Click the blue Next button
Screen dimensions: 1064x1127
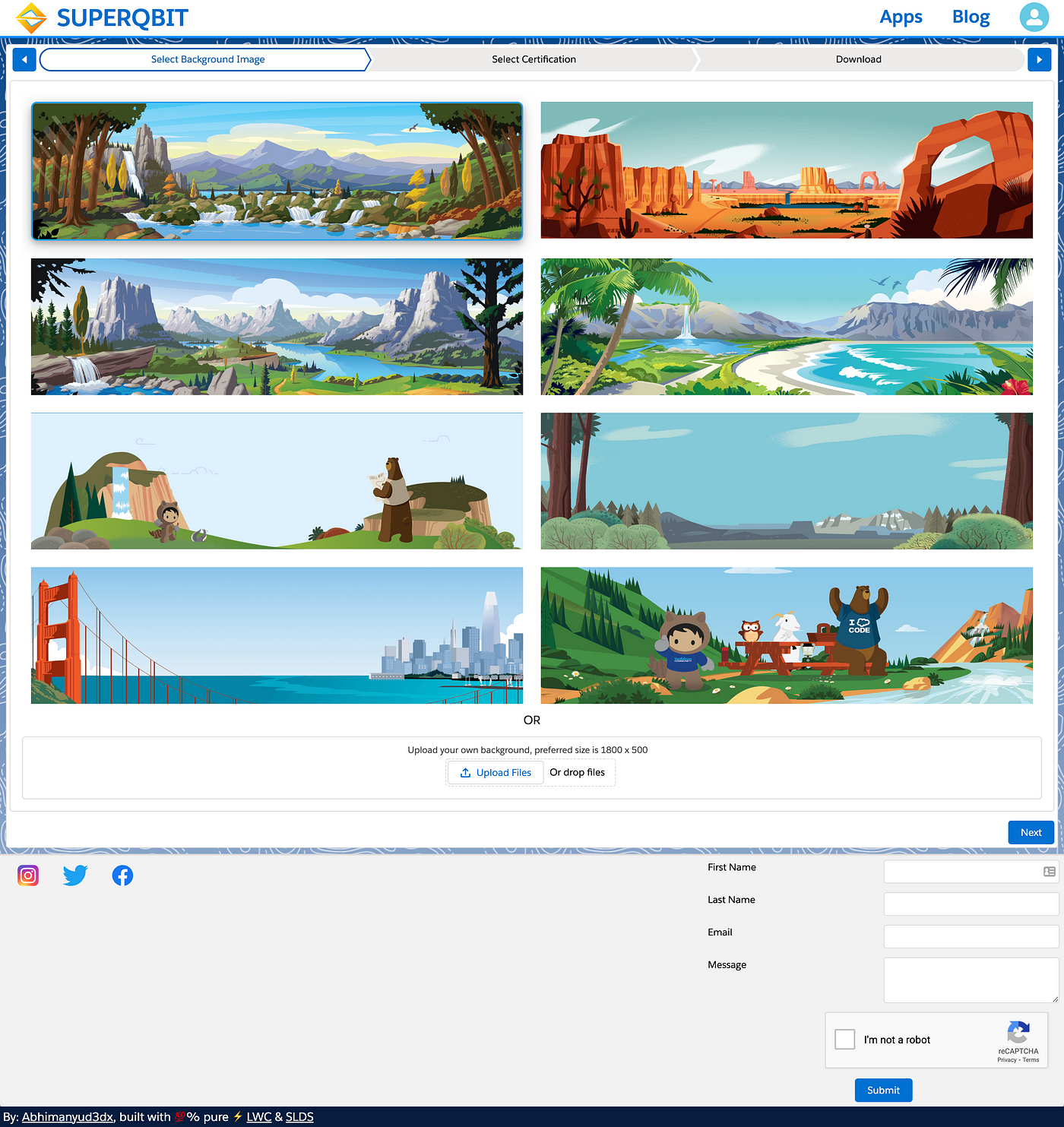[x=1031, y=832]
